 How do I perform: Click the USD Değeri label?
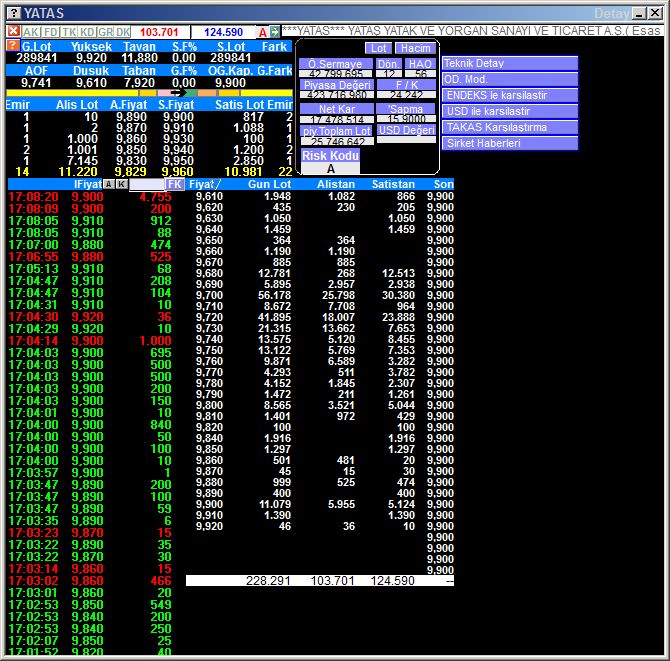tap(406, 130)
